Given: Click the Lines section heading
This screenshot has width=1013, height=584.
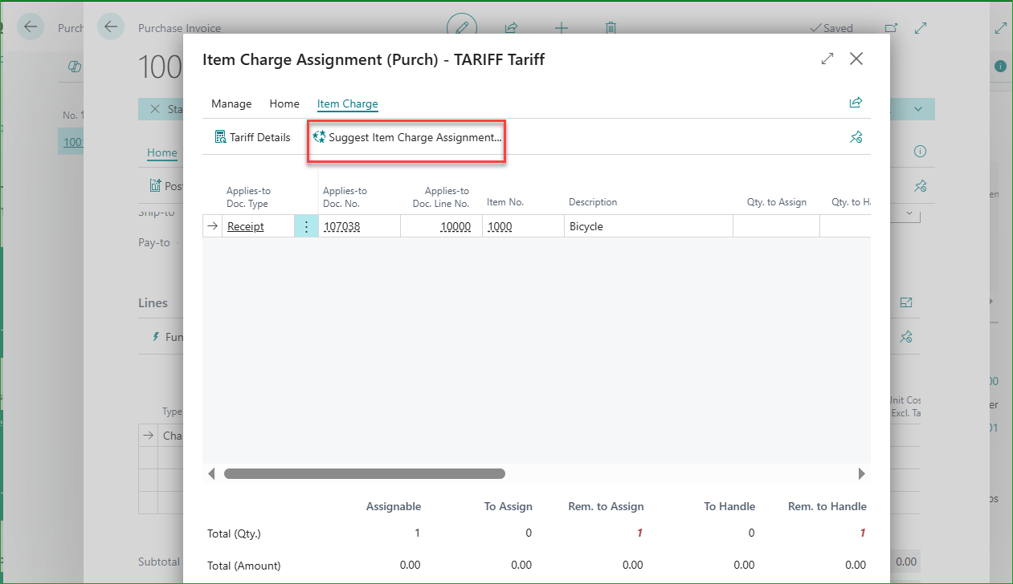Looking at the screenshot, I should point(152,302).
